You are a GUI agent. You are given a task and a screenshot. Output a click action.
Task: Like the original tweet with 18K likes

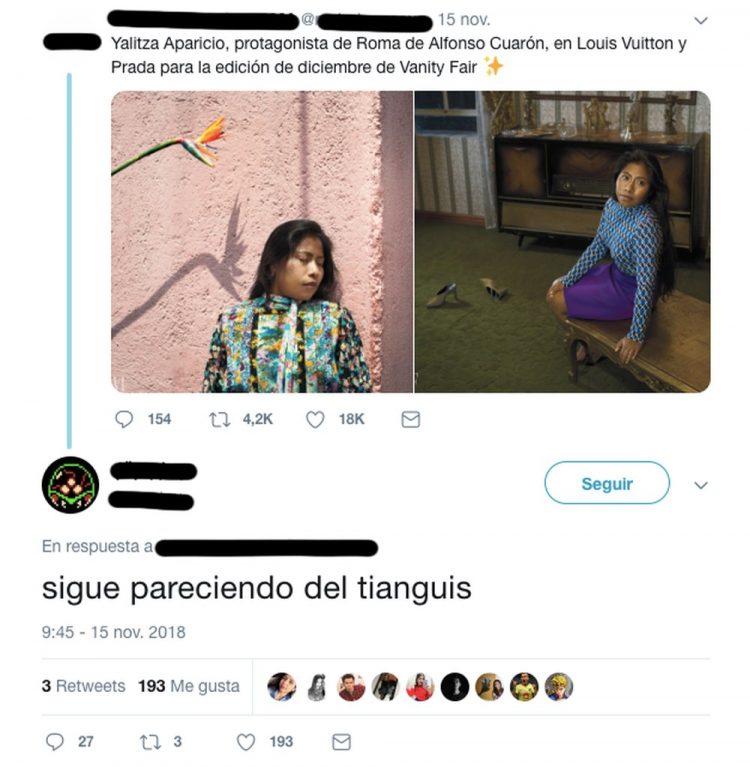[x=315, y=420]
